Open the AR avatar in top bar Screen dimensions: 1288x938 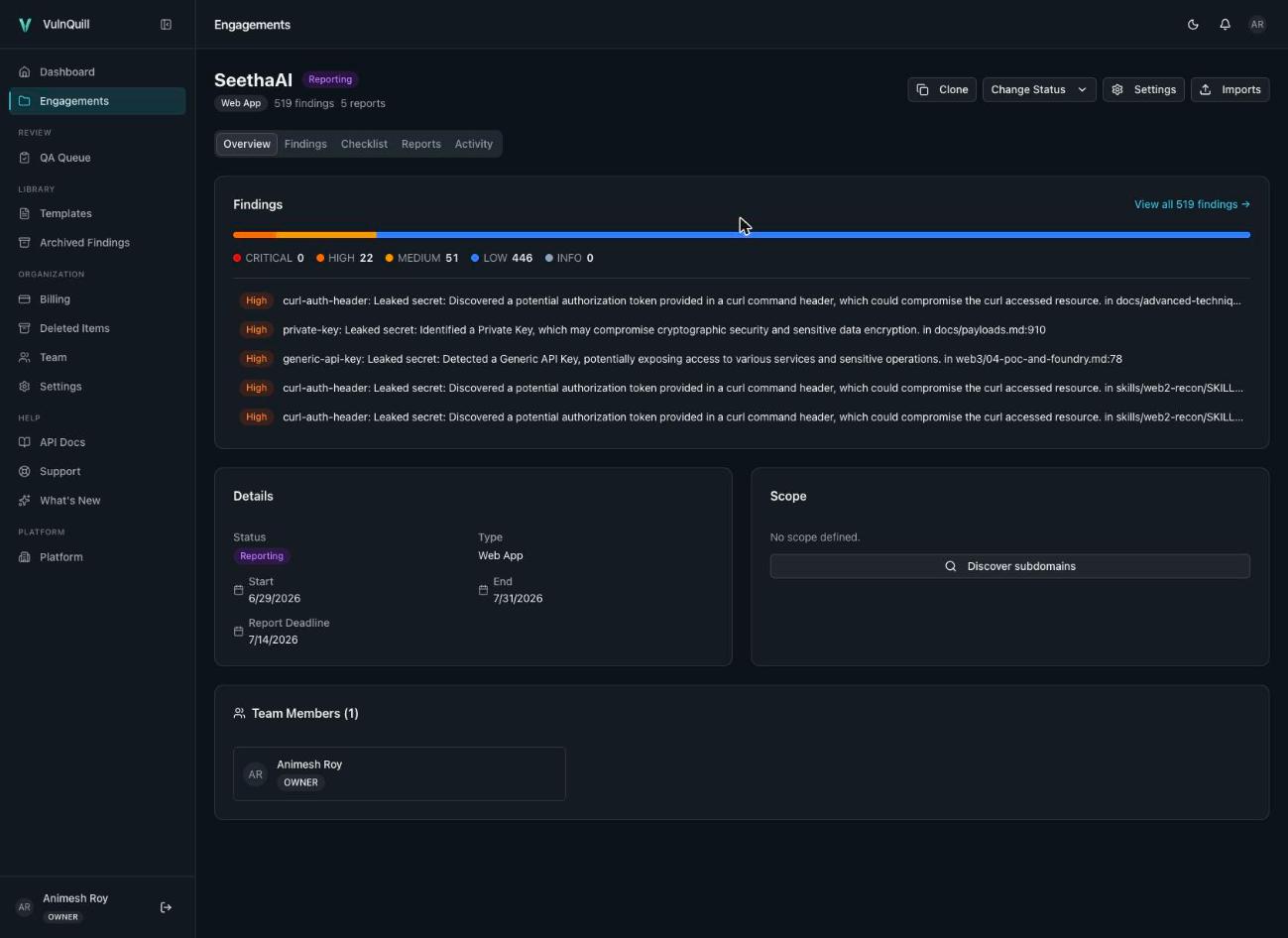point(1257,25)
